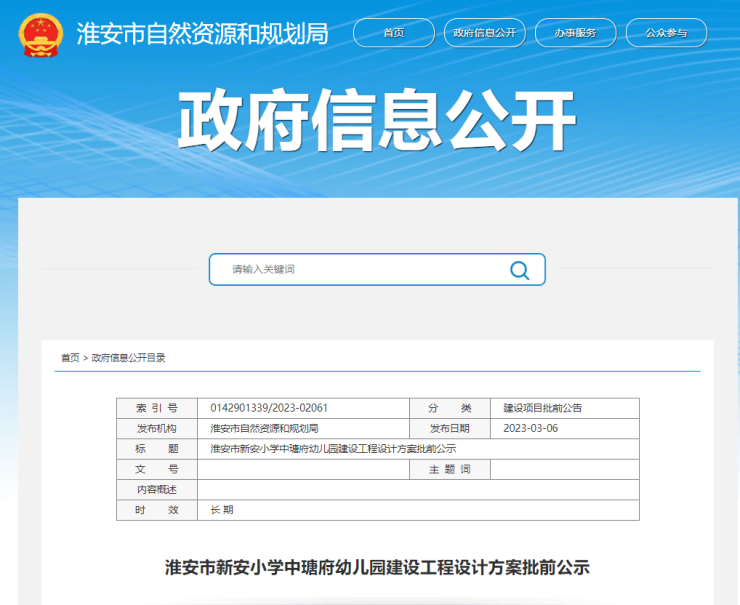Click the national emblem logo

pyautogui.click(x=41, y=35)
